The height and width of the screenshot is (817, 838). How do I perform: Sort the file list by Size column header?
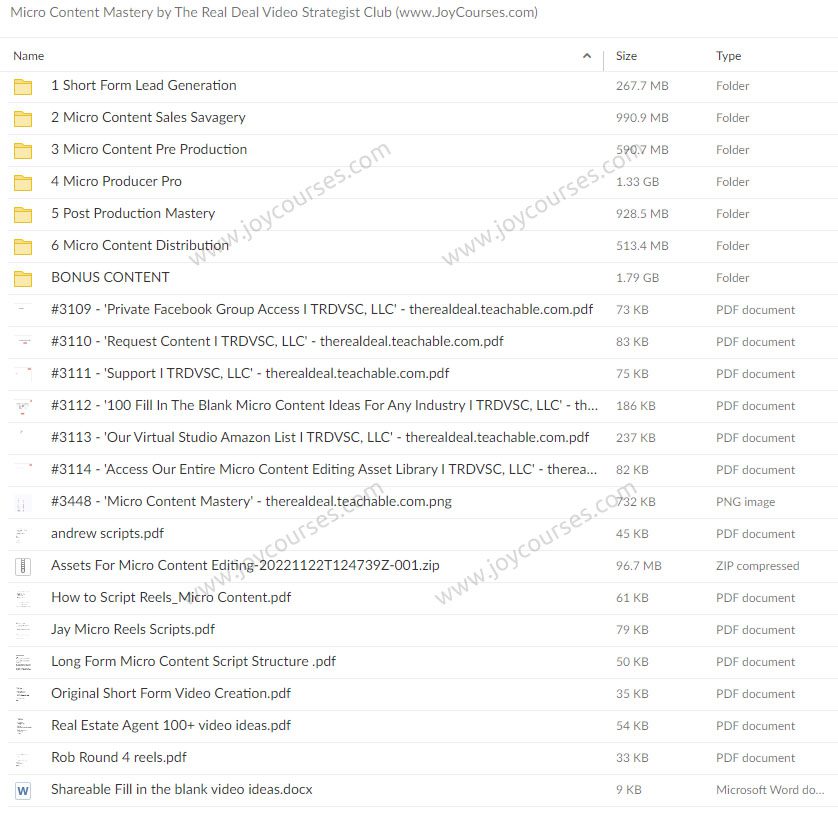[626, 56]
